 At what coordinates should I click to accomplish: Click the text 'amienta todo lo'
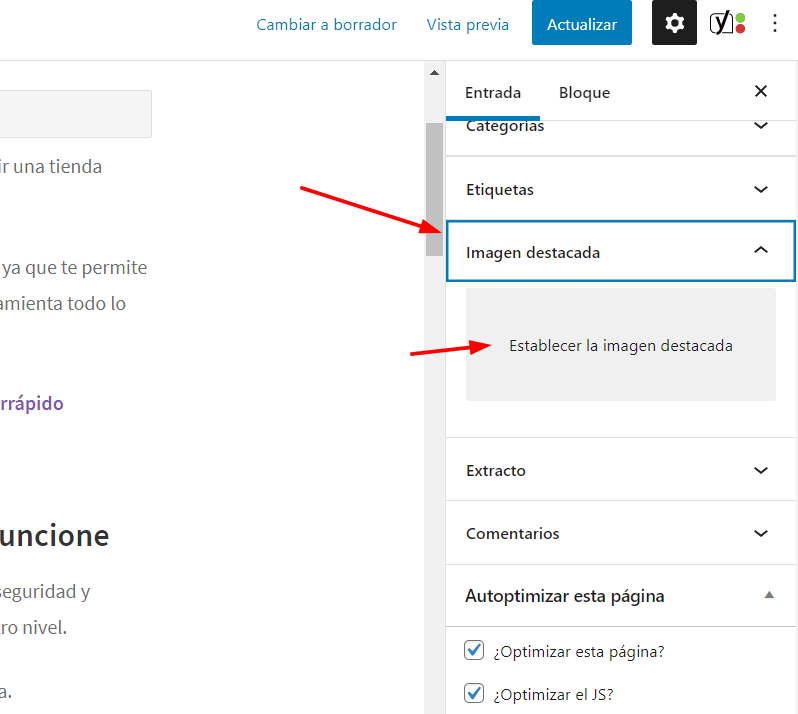63,304
